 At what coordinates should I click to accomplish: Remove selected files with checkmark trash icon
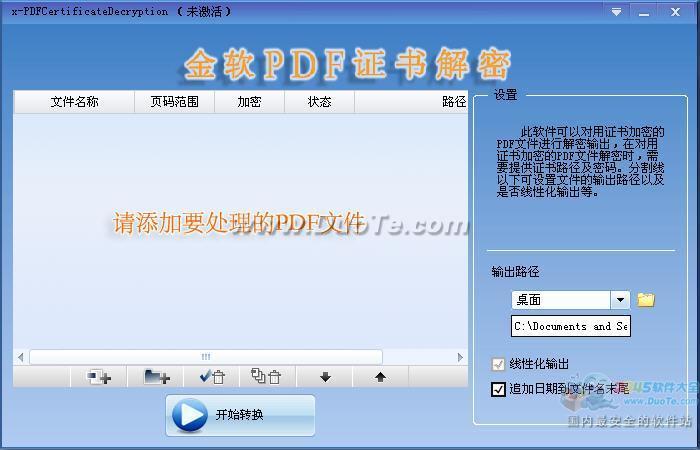tap(212, 377)
